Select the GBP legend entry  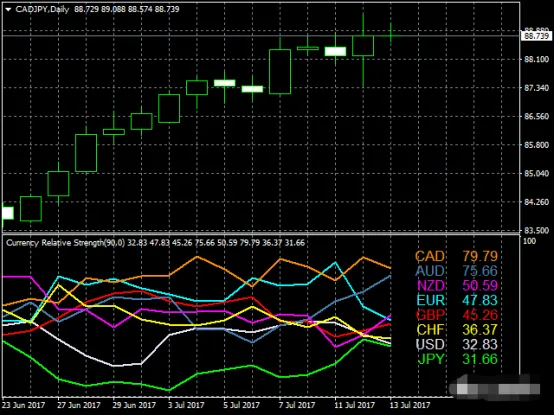[x=430, y=315]
